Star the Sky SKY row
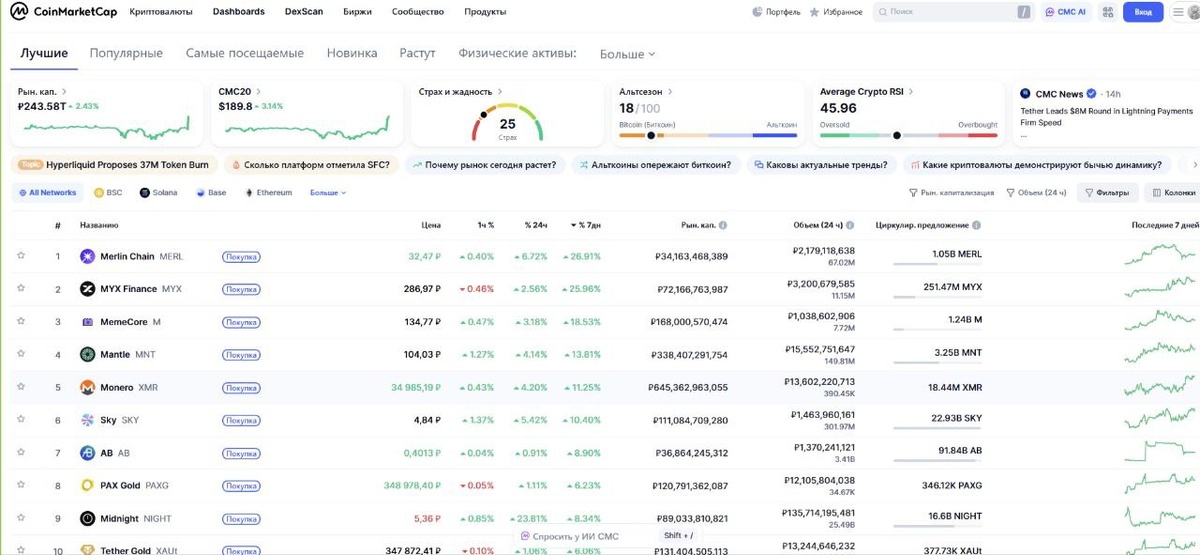This screenshot has width=1200, height=555. [x=20, y=420]
